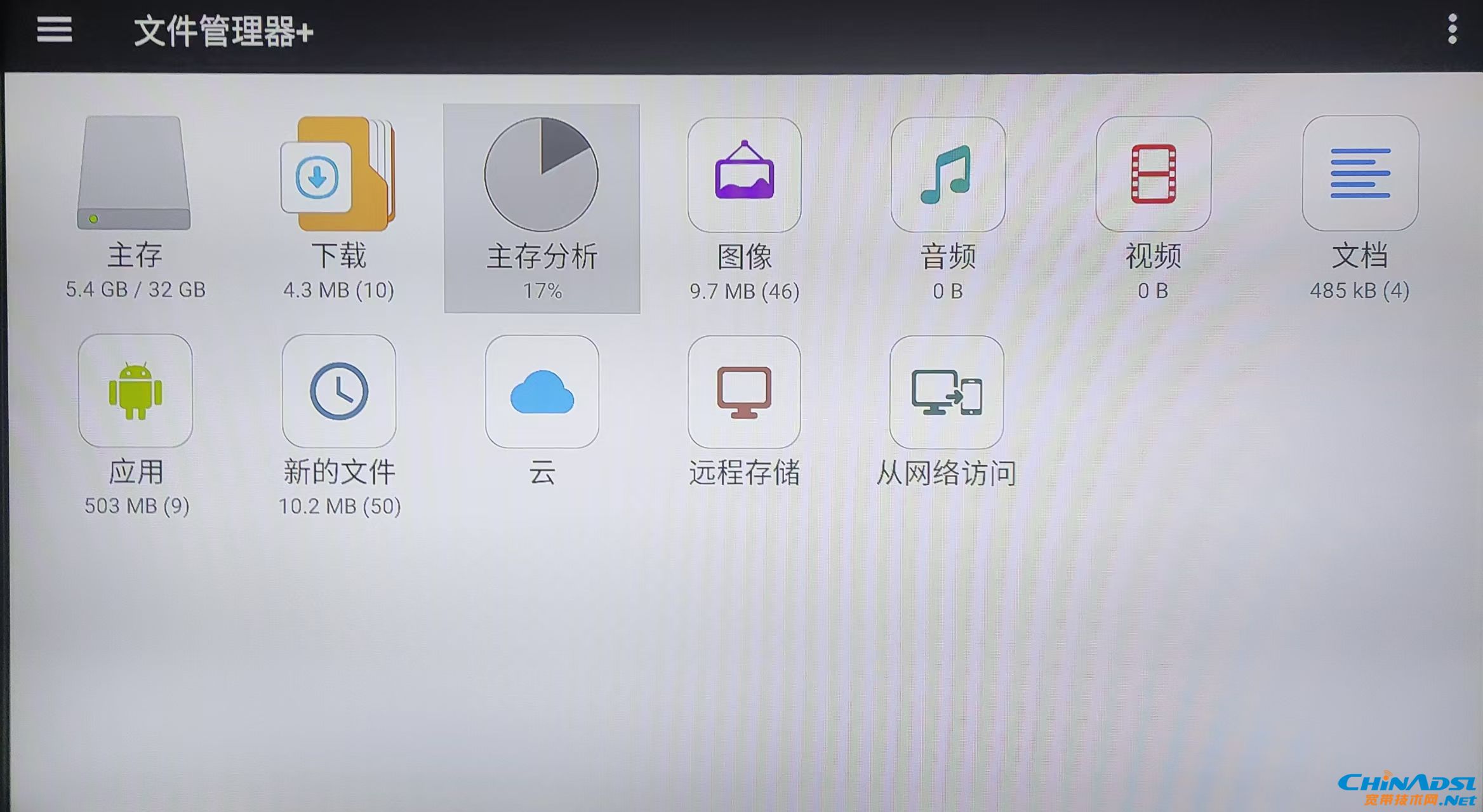Screen dimensions: 1483x812
Task: Open the hamburger navigation menu
Action: click(x=55, y=30)
